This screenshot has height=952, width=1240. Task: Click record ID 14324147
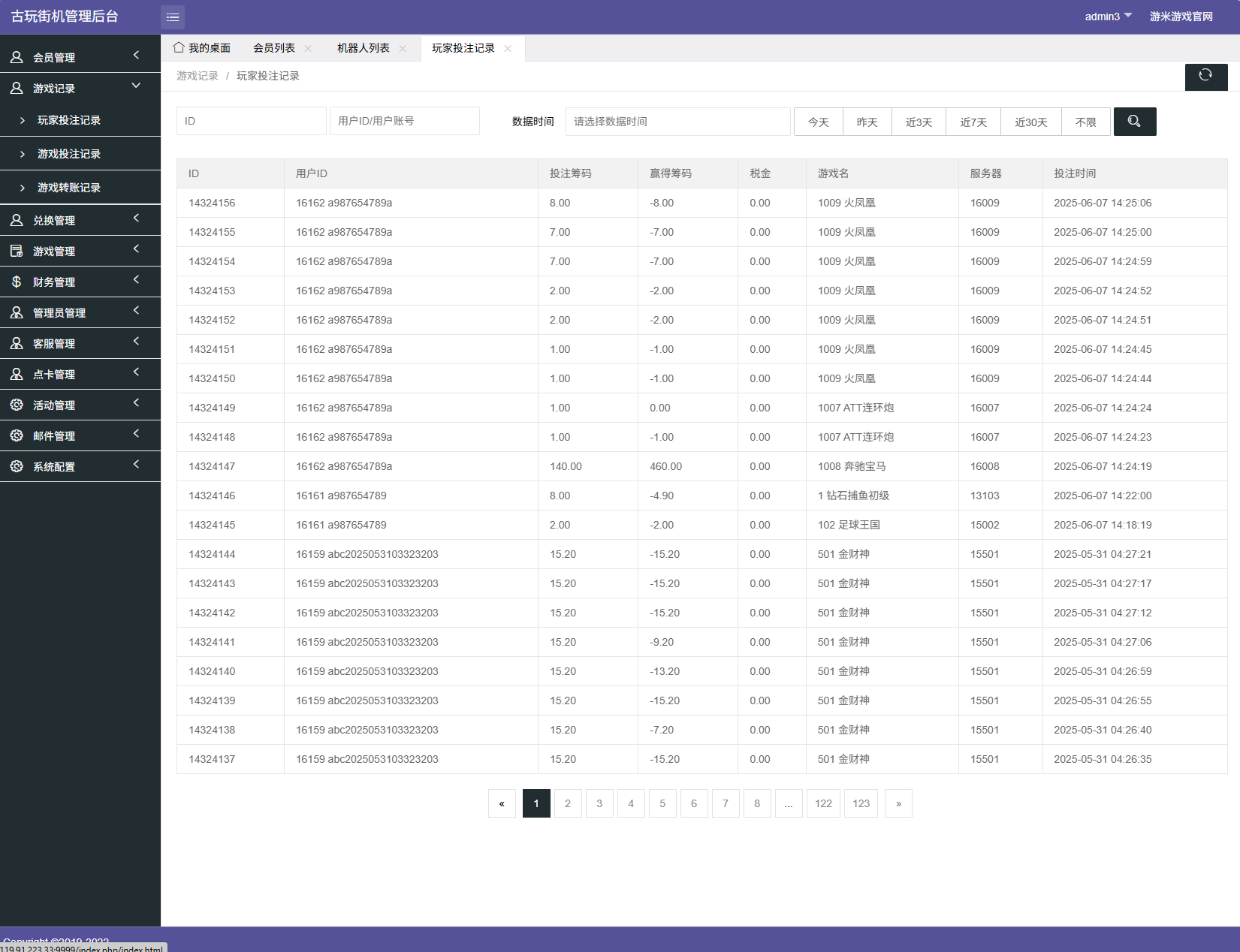(212, 466)
